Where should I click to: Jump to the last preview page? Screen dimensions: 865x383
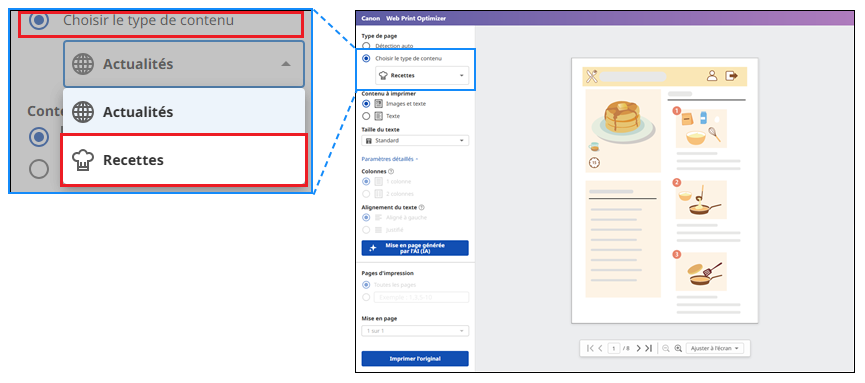649,348
